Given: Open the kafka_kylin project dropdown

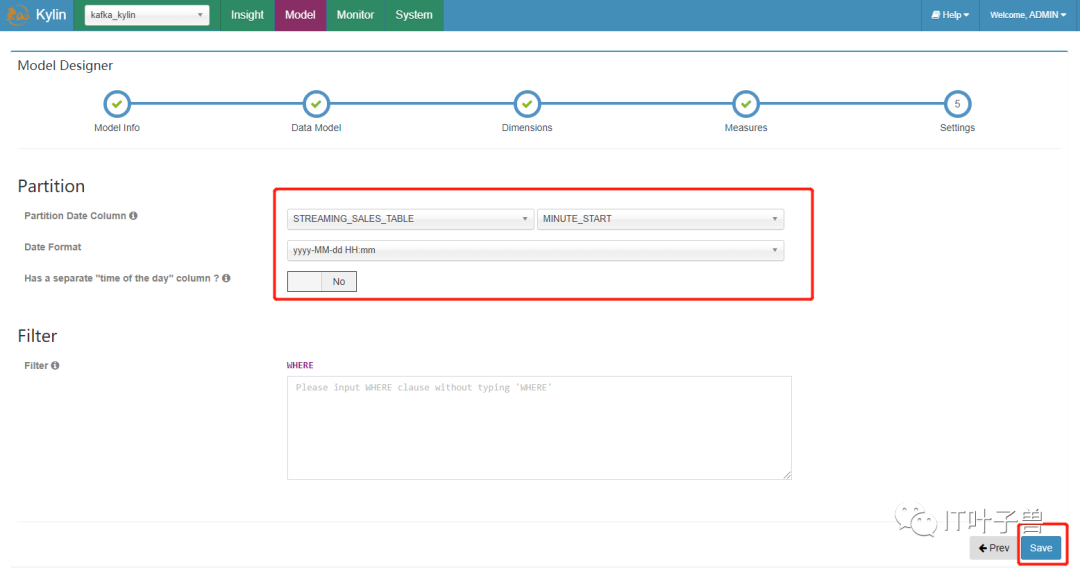Looking at the screenshot, I should (147, 14).
